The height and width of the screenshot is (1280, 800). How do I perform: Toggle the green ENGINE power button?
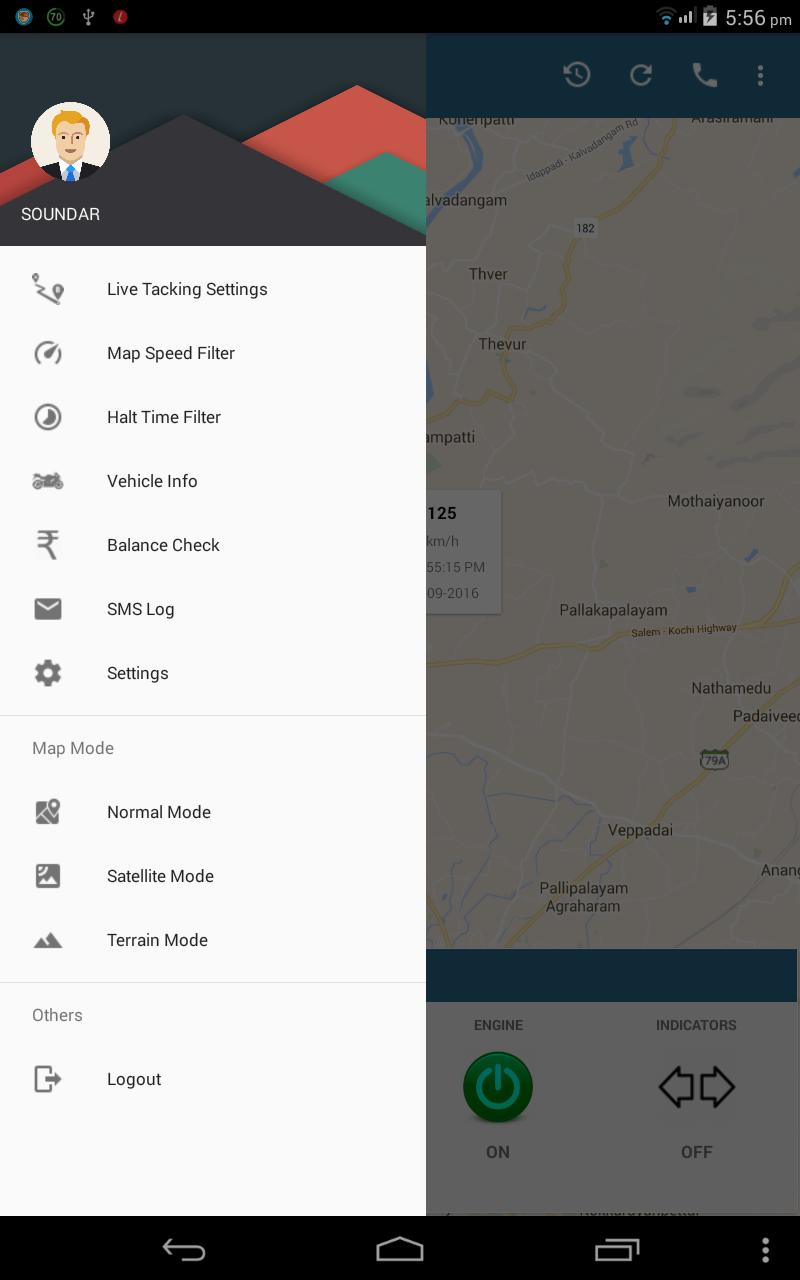click(x=498, y=1087)
